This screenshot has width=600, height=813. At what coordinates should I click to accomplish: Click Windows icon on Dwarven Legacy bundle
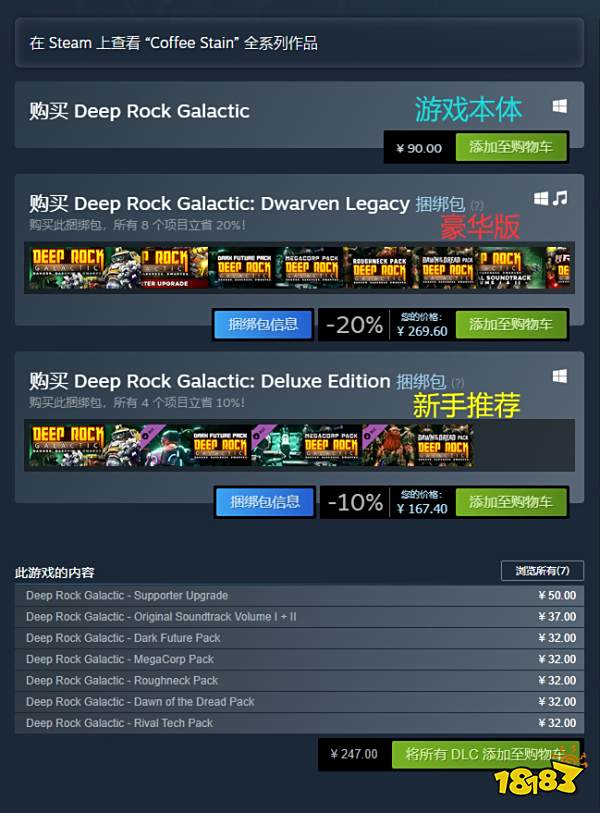pyautogui.click(x=541, y=198)
